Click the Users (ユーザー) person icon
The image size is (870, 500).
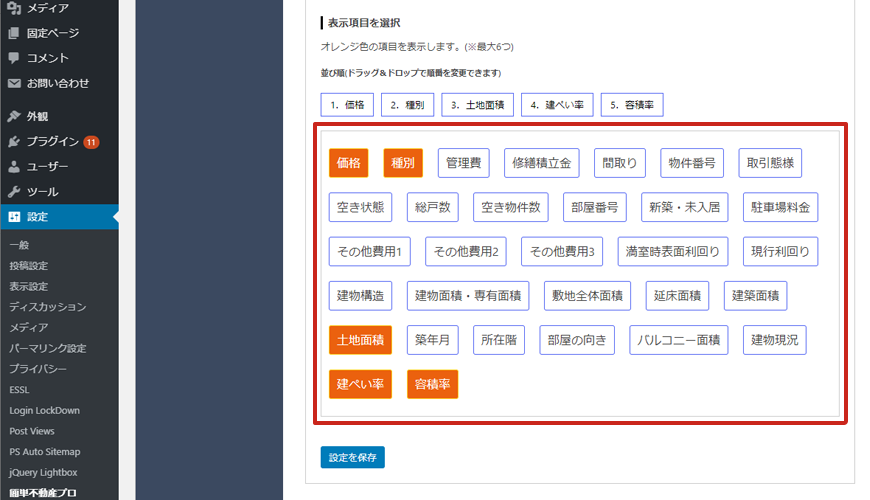(x=14, y=166)
